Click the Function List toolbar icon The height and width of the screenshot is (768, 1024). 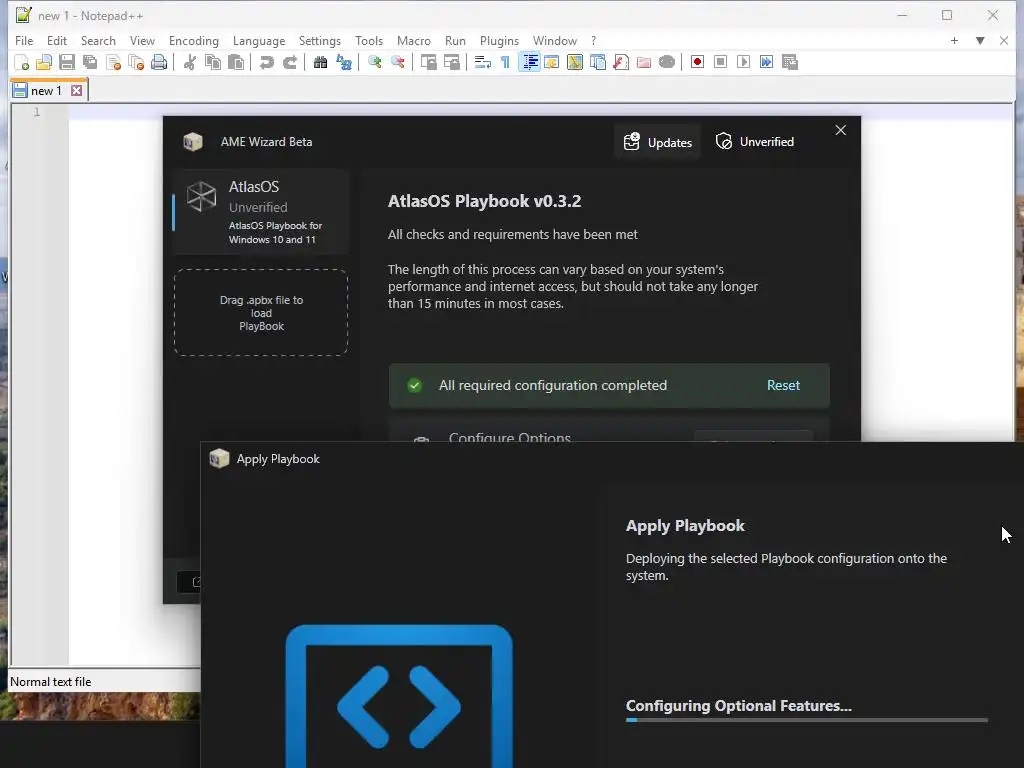click(621, 62)
